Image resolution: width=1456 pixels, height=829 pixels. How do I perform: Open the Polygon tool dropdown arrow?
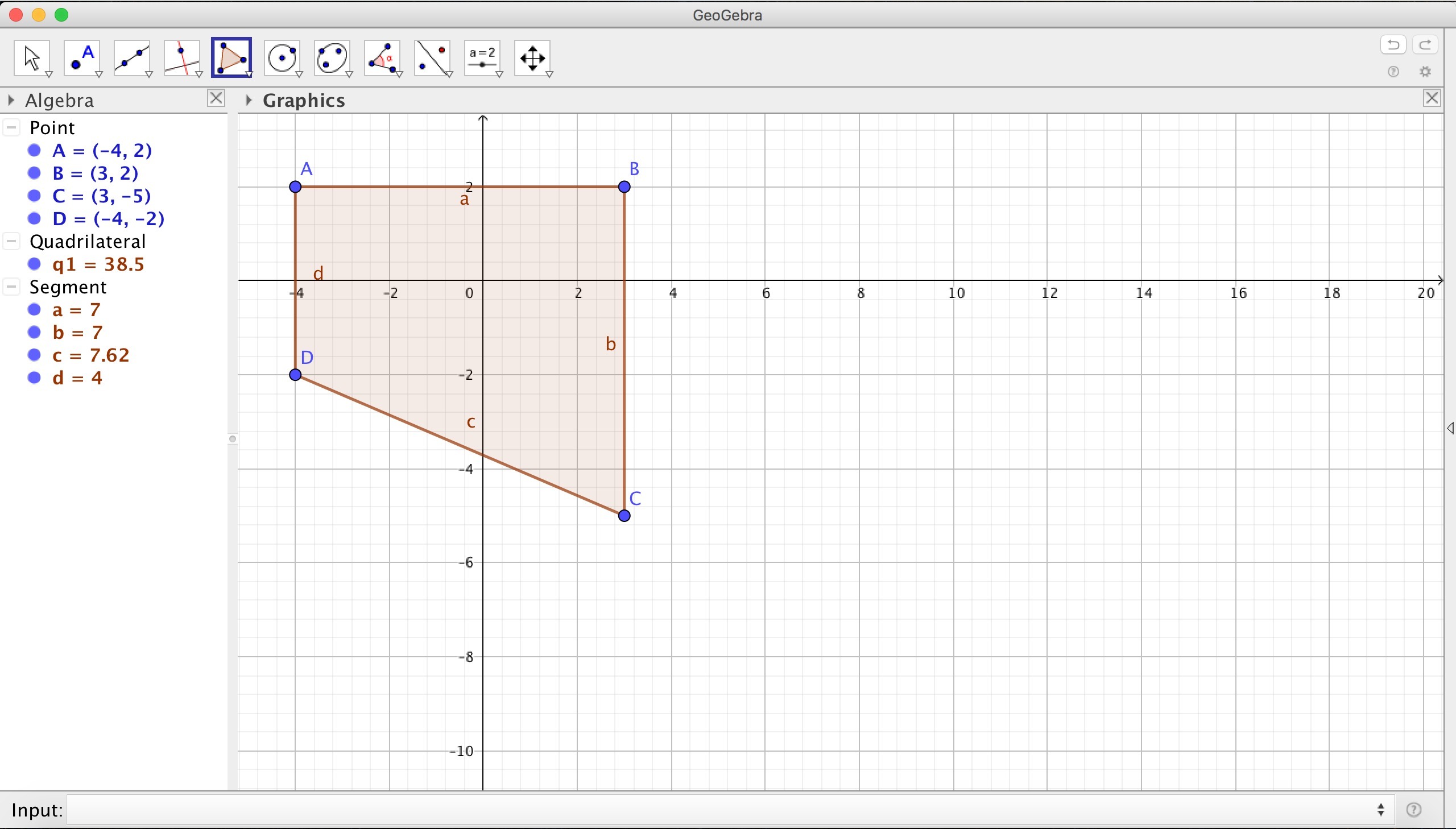coord(249,74)
